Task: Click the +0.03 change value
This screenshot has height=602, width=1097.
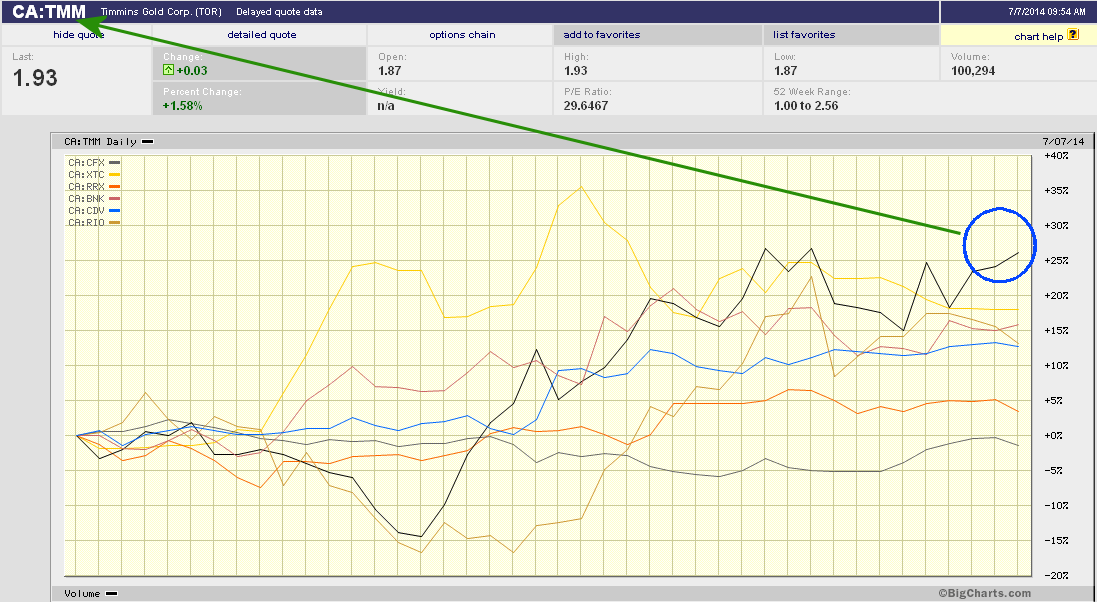Action: [x=192, y=70]
